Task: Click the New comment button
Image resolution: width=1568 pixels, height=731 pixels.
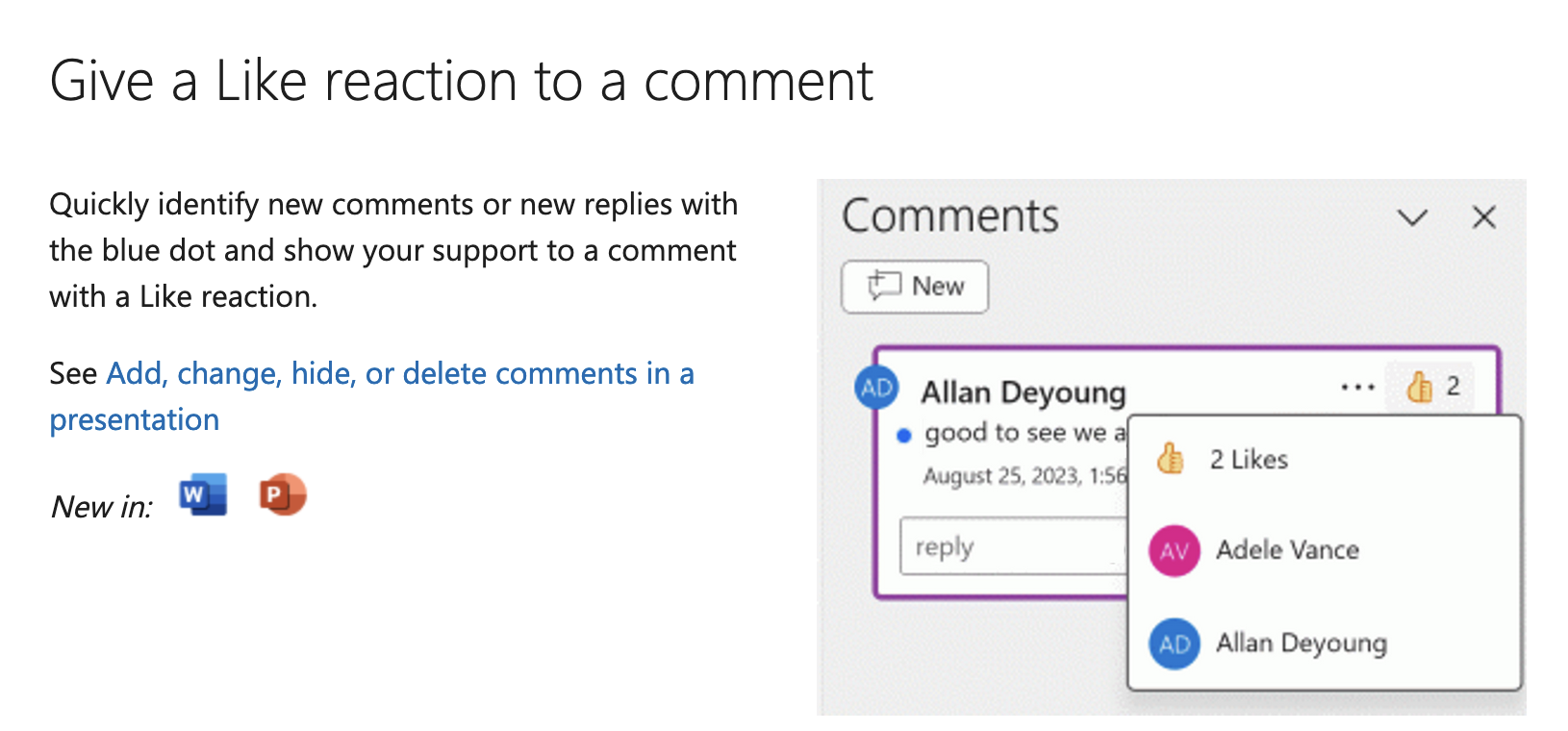Action: tap(915, 287)
